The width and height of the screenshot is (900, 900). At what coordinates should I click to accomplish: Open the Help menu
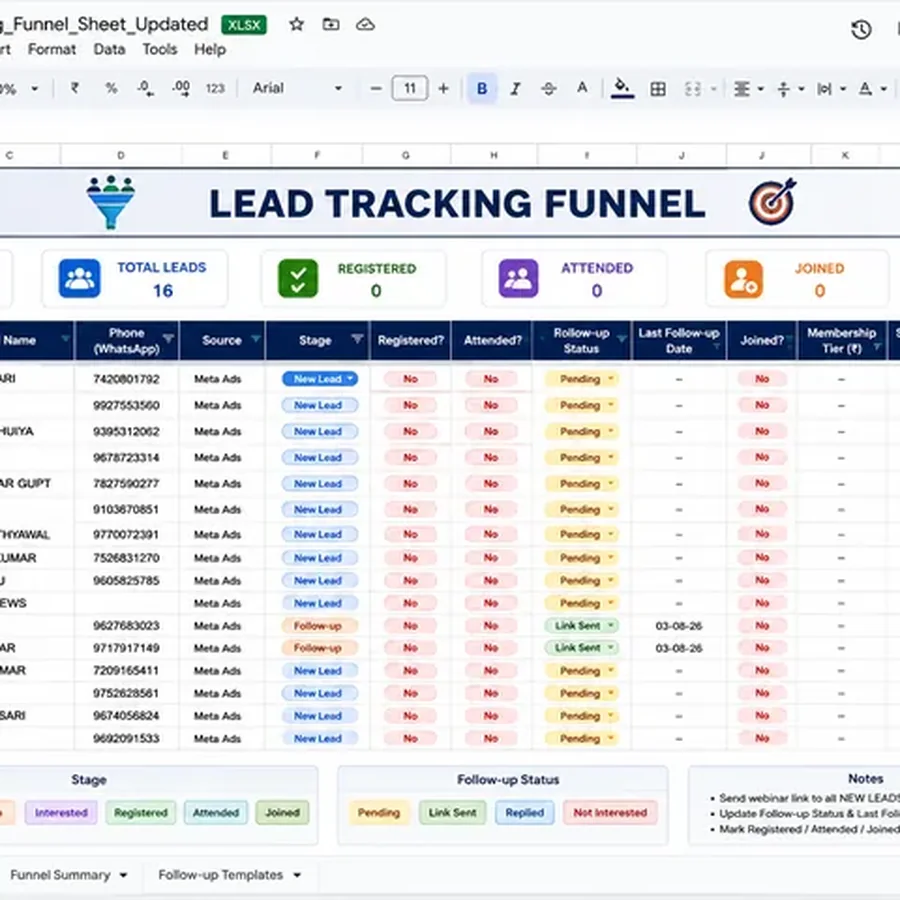(210, 49)
